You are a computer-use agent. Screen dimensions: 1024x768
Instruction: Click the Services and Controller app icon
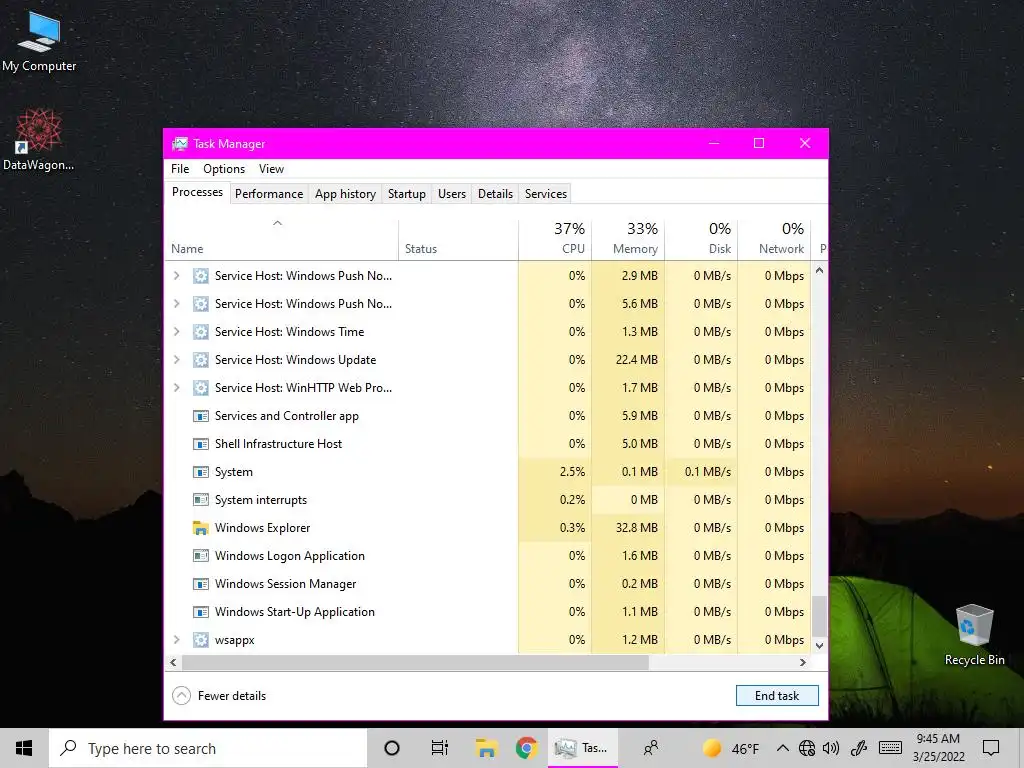click(x=200, y=416)
